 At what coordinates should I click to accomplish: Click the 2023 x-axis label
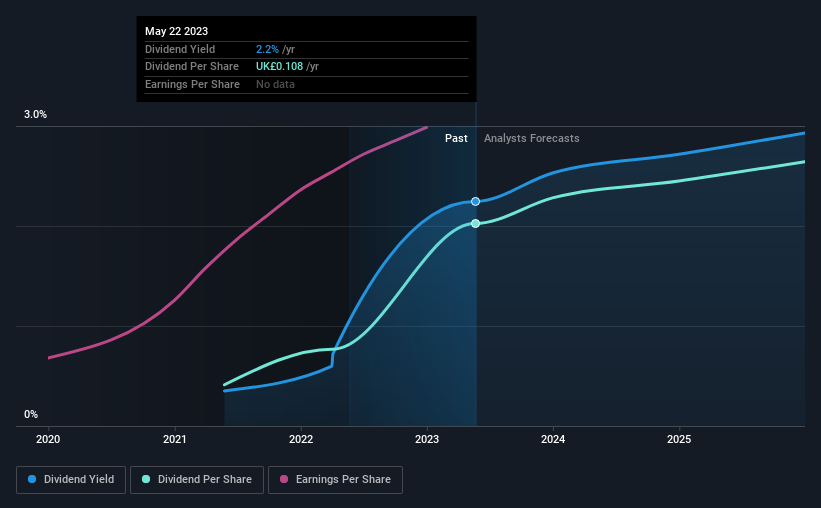427,439
